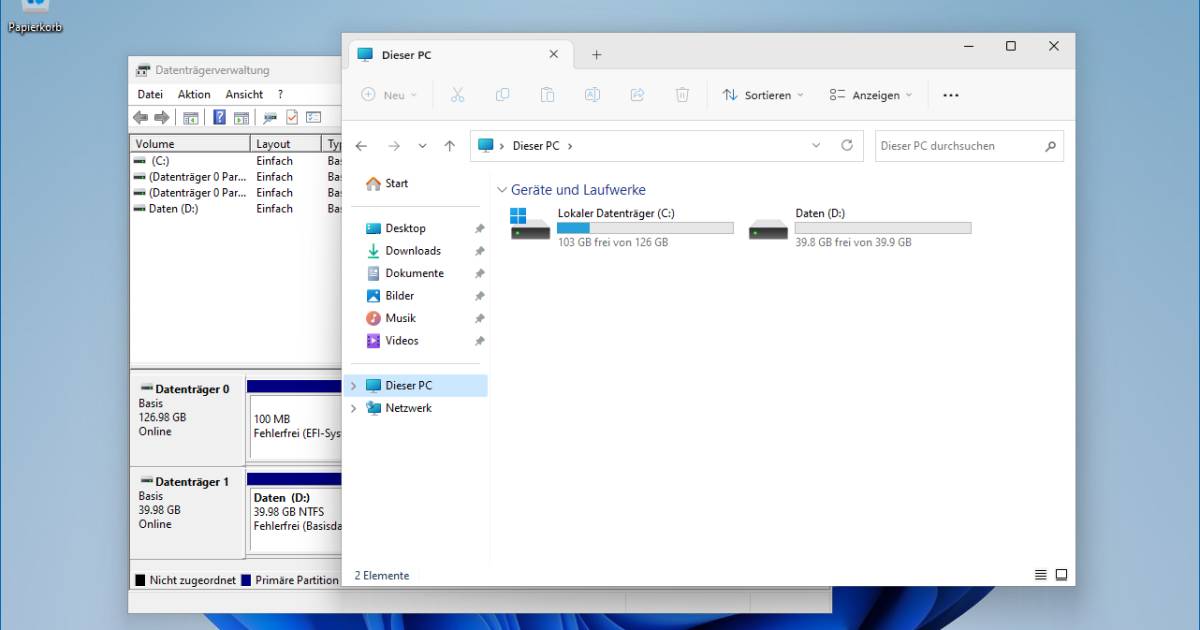Unpin Downloads from the sidebar
The width and height of the screenshot is (1200, 630).
[479, 250]
